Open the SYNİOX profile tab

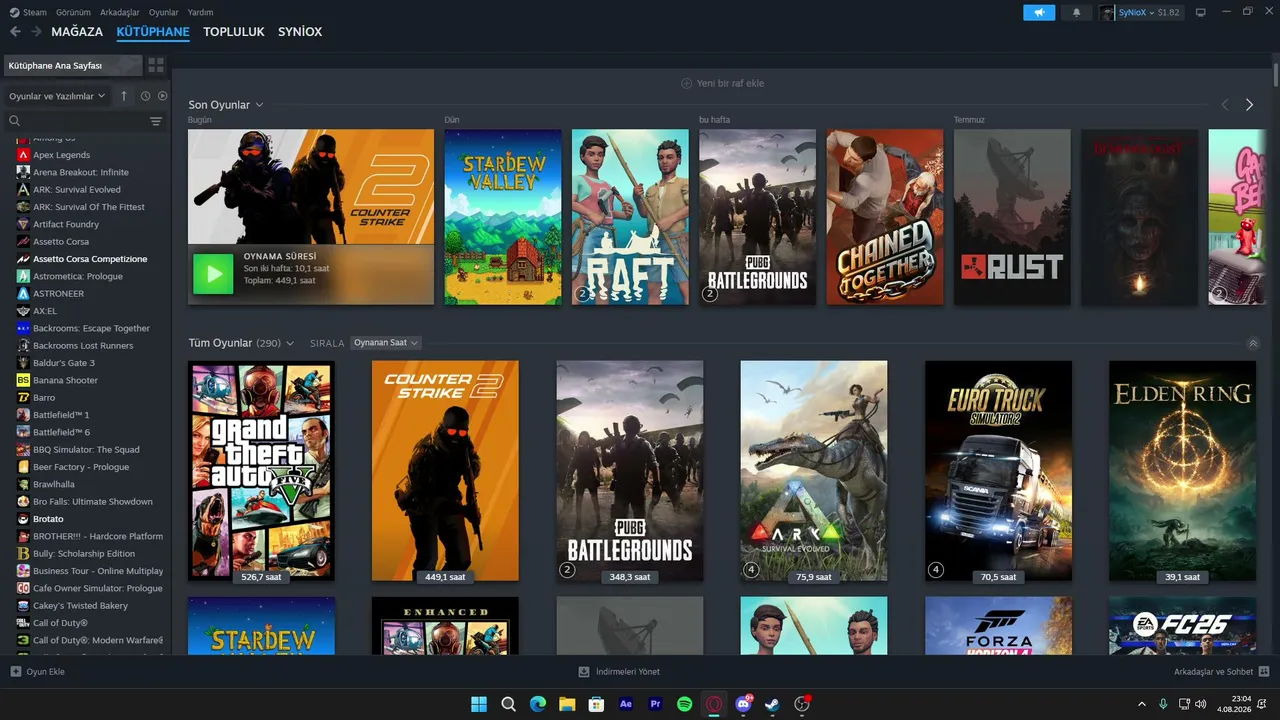300,32
